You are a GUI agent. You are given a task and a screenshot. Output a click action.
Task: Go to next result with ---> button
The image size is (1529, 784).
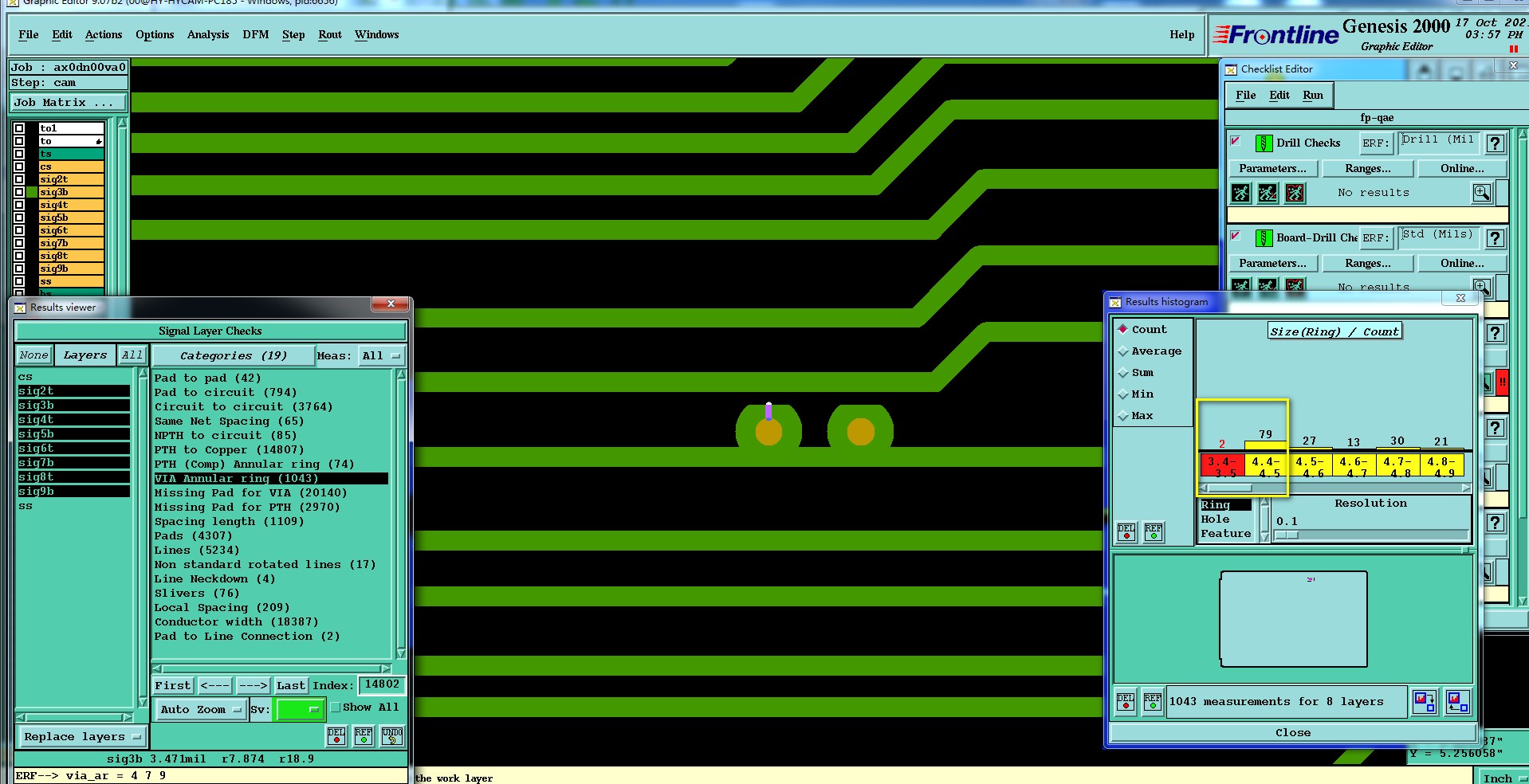(254, 685)
